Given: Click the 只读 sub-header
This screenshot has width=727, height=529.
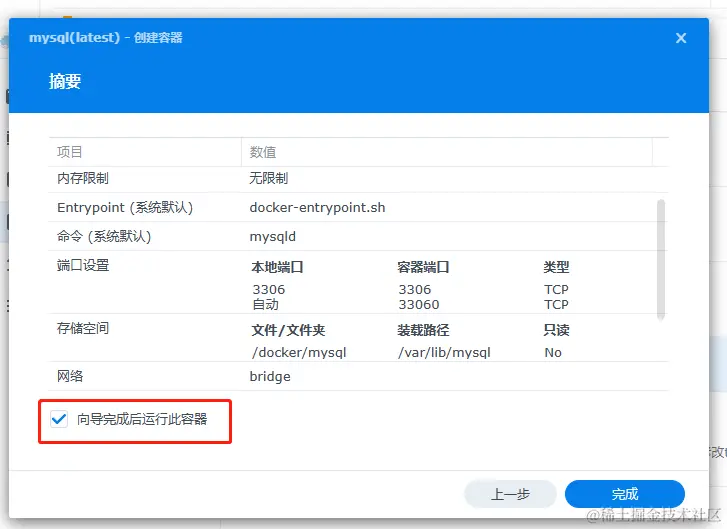Looking at the screenshot, I should (556, 330).
